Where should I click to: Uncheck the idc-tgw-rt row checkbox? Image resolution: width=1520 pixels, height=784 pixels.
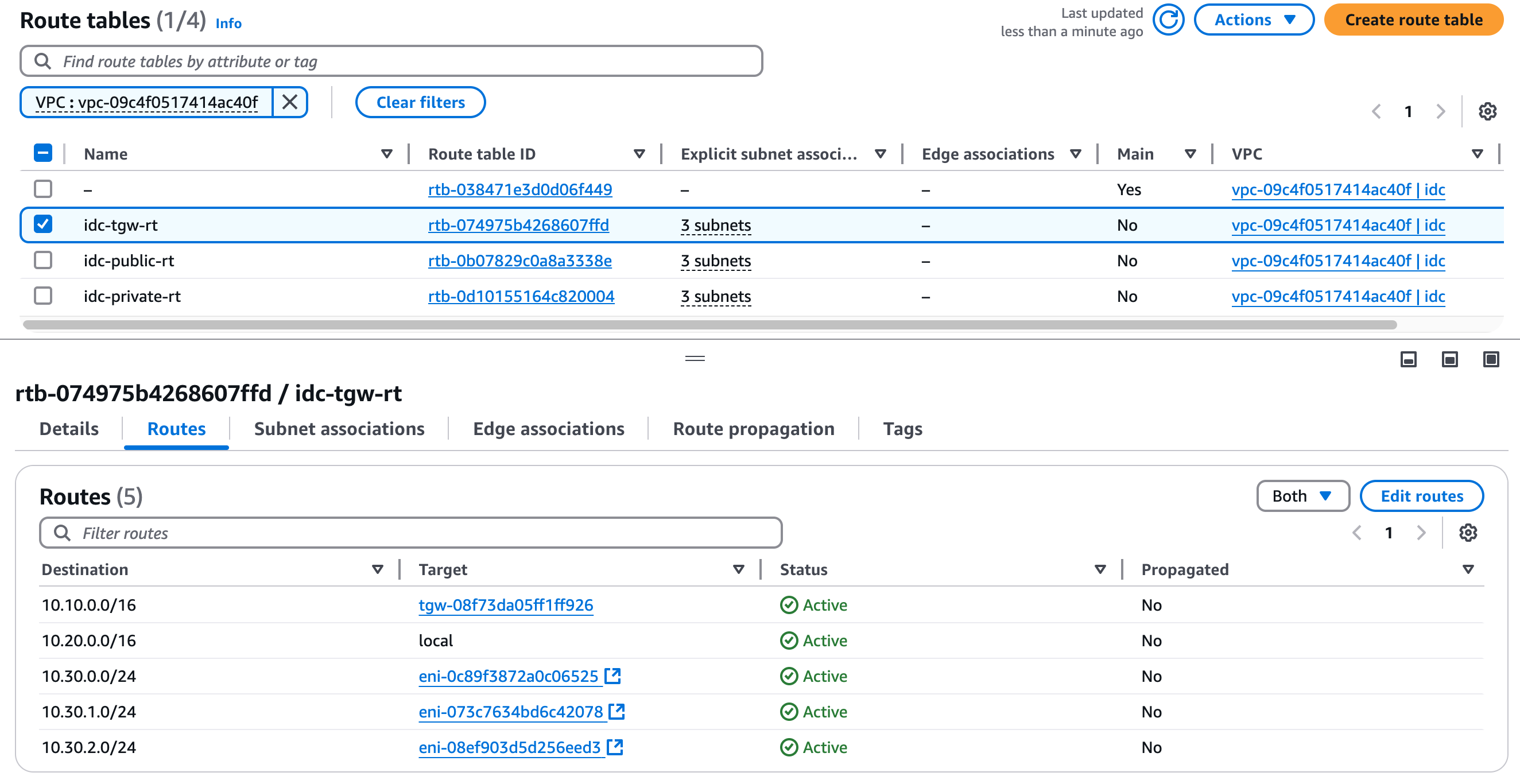43,225
